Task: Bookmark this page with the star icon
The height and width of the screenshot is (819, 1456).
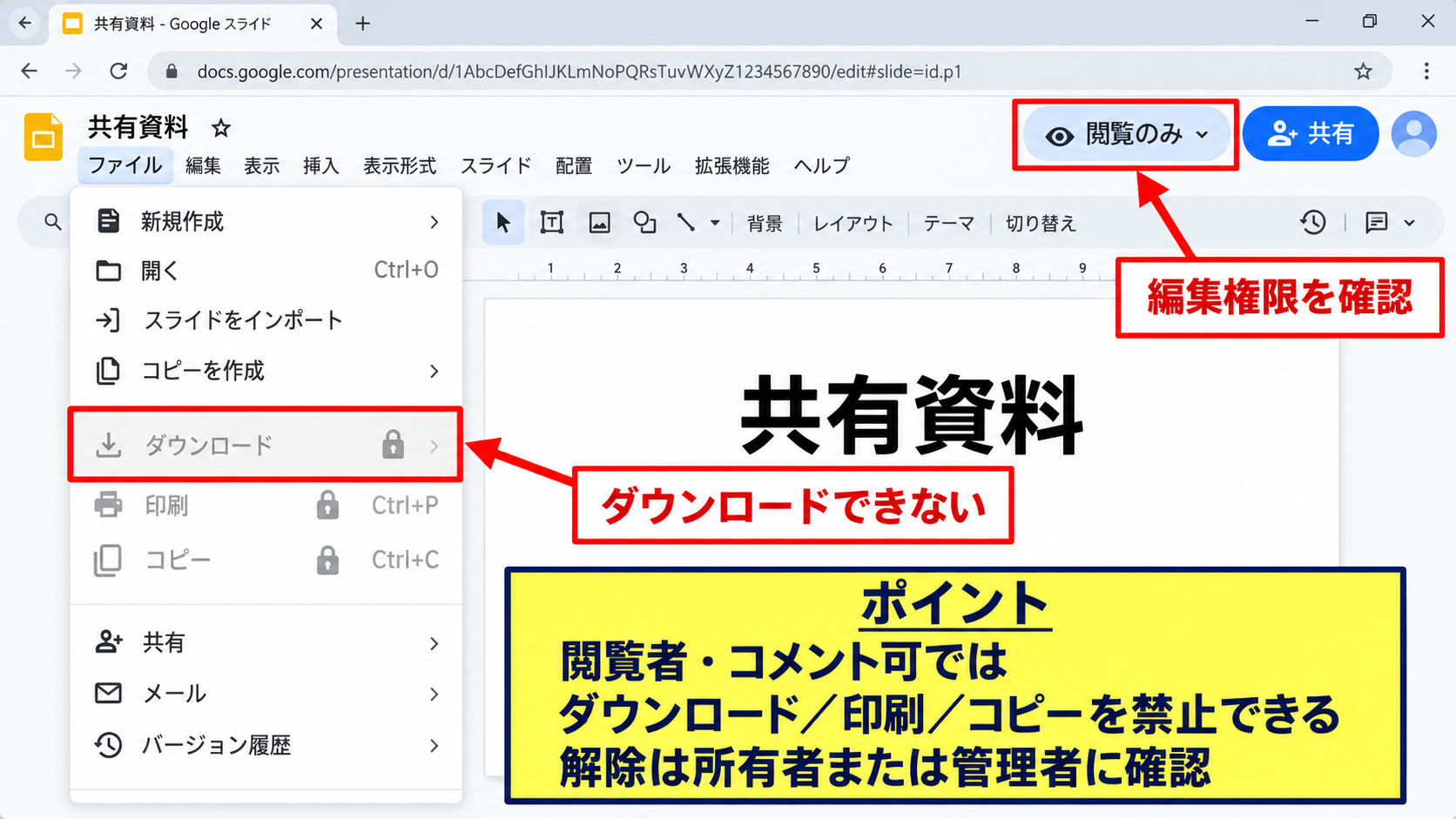Action: [1364, 71]
